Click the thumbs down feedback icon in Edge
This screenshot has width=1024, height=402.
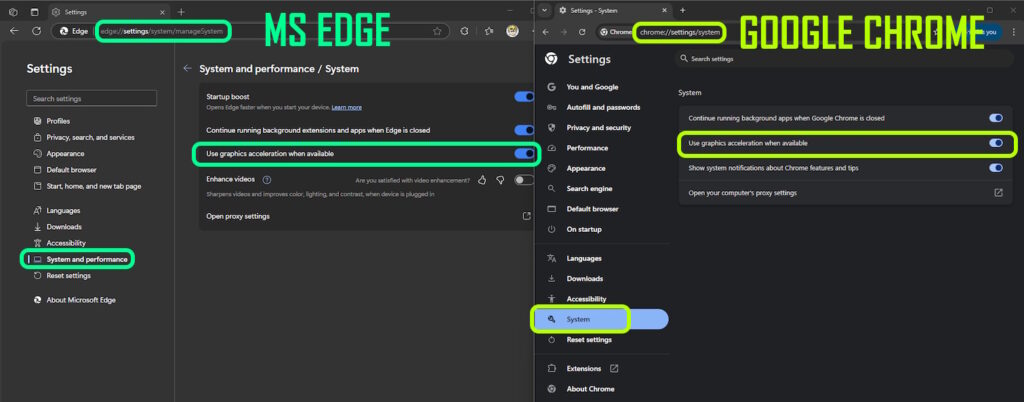pos(499,180)
